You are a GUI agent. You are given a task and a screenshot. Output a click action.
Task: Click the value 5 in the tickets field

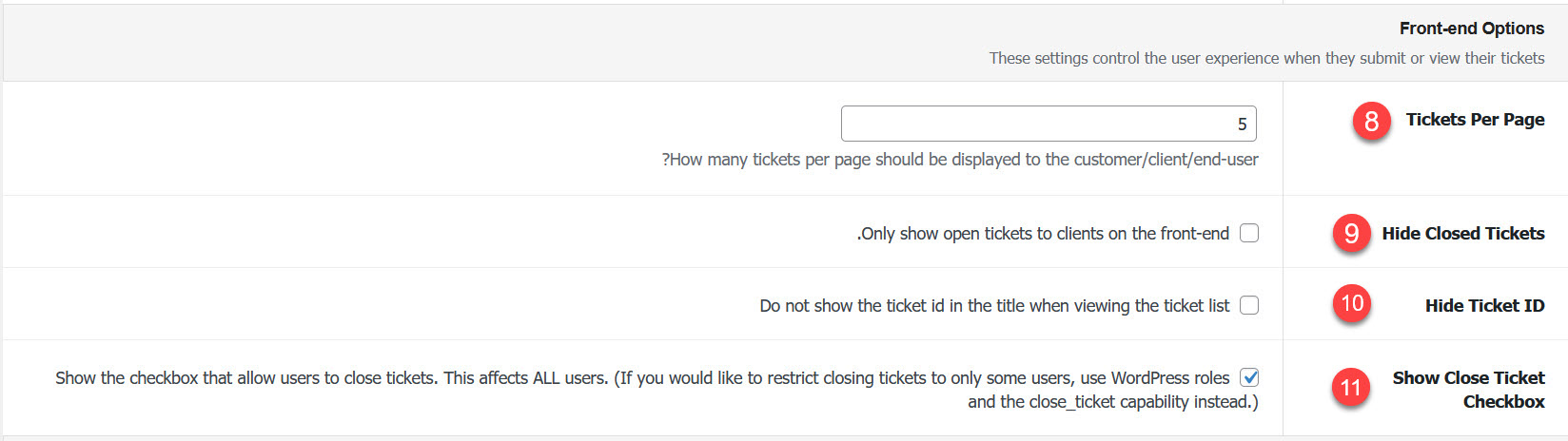tap(1242, 125)
